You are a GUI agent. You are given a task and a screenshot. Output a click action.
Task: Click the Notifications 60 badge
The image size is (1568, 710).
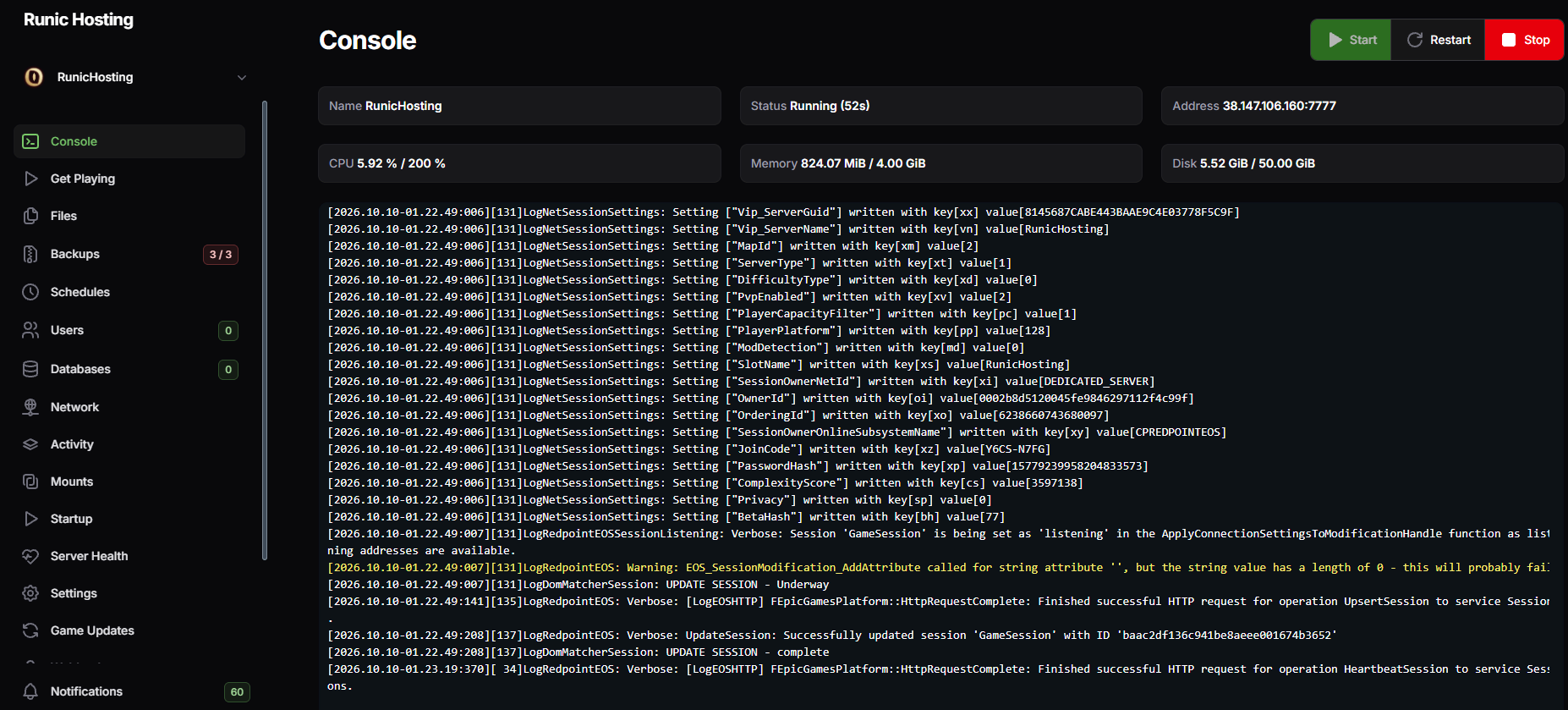point(237,692)
